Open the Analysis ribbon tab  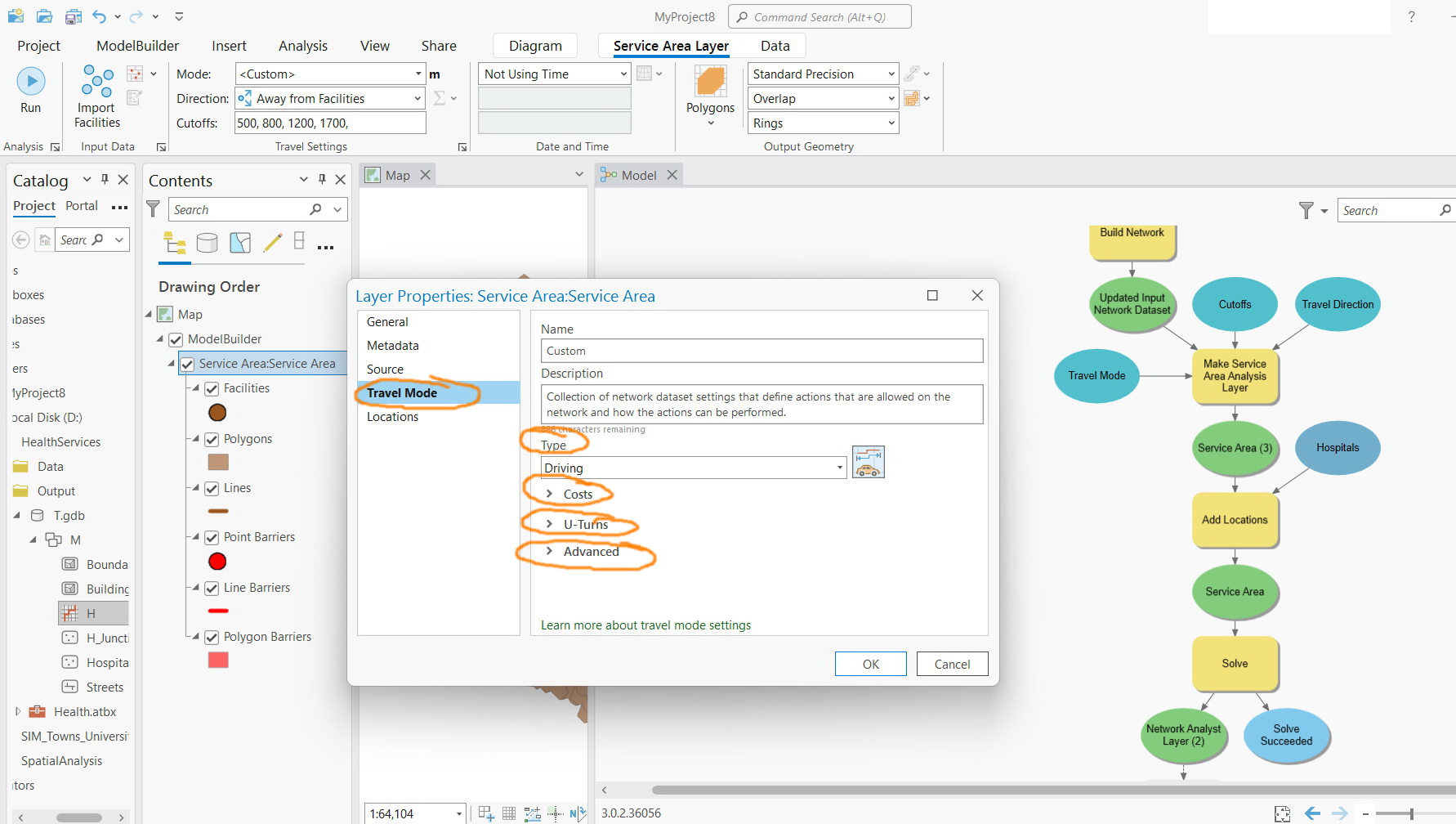(x=303, y=46)
